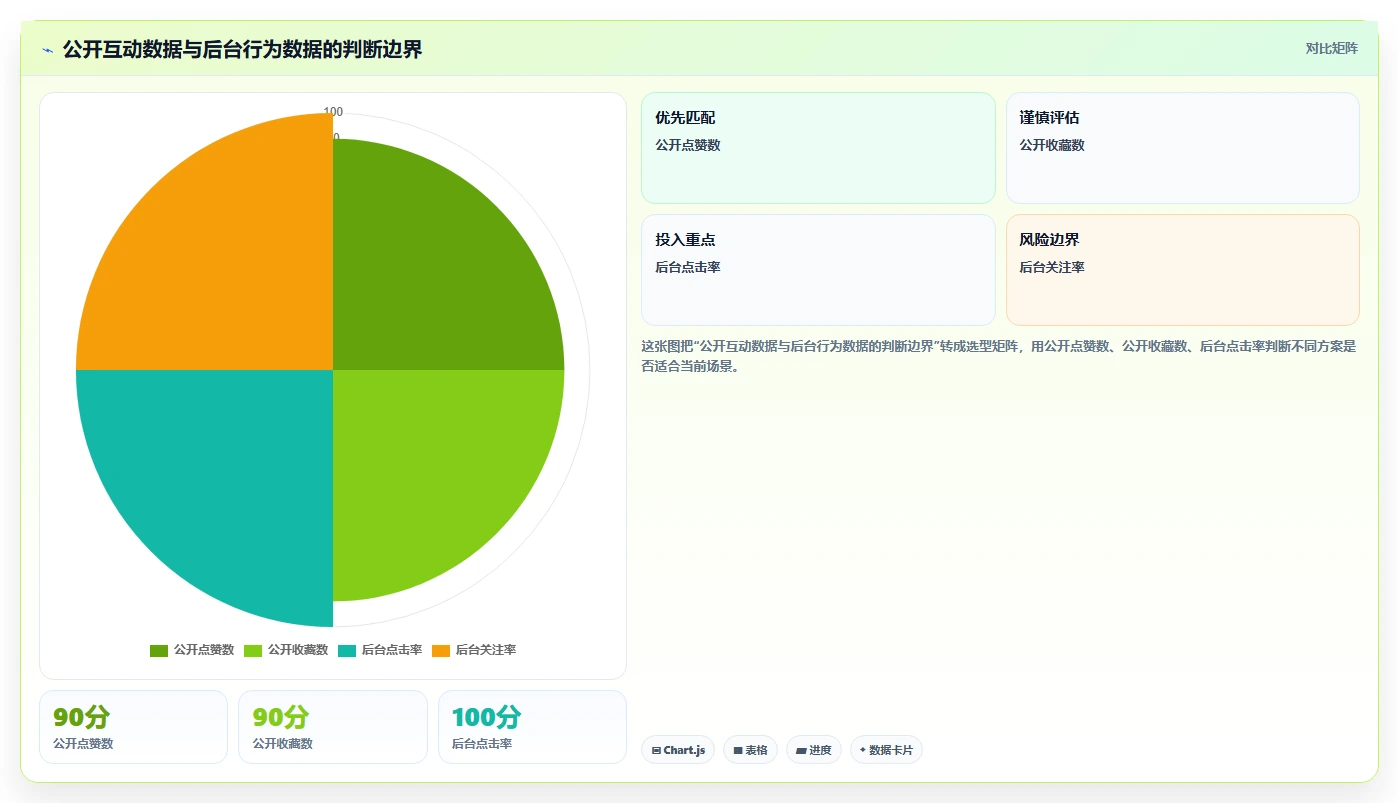The height and width of the screenshot is (803, 1399).
Task: Toggle 后台点击率 legend swatch
Action: (347, 650)
